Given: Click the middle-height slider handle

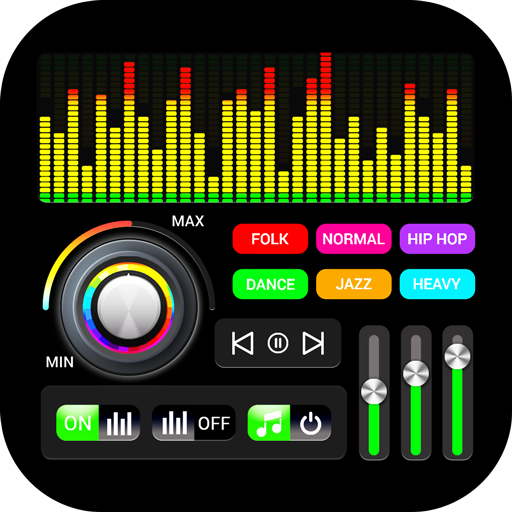Looking at the screenshot, I should point(416,373).
